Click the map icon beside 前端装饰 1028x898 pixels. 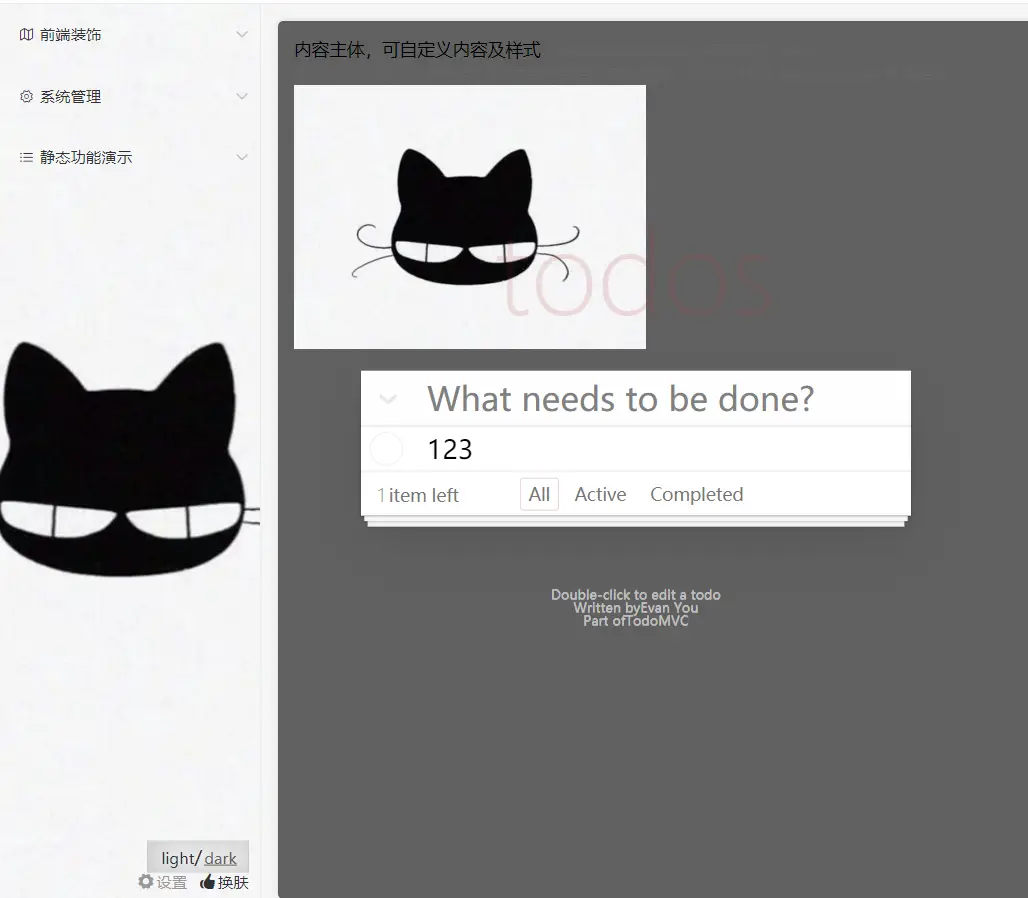pos(27,35)
